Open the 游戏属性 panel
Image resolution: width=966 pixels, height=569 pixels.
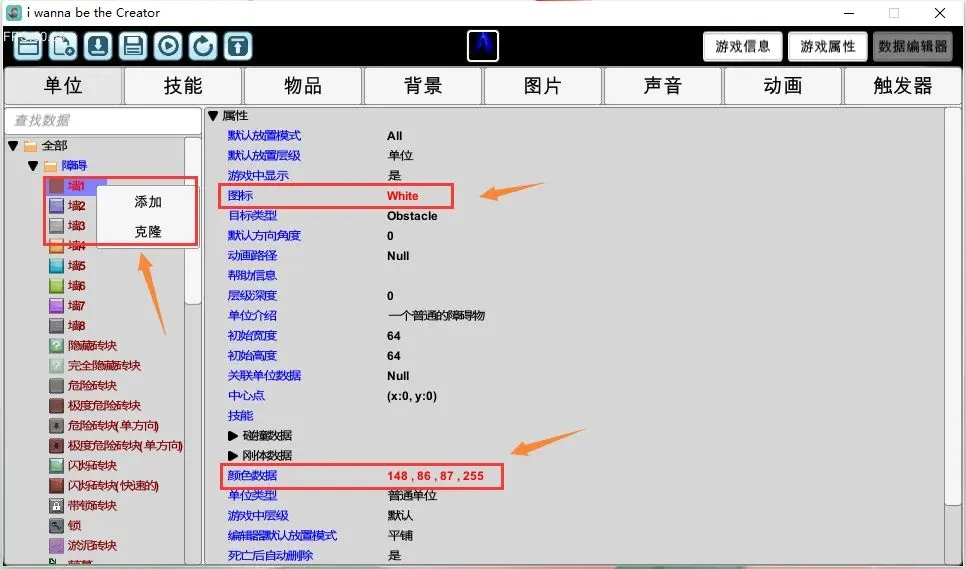point(828,46)
